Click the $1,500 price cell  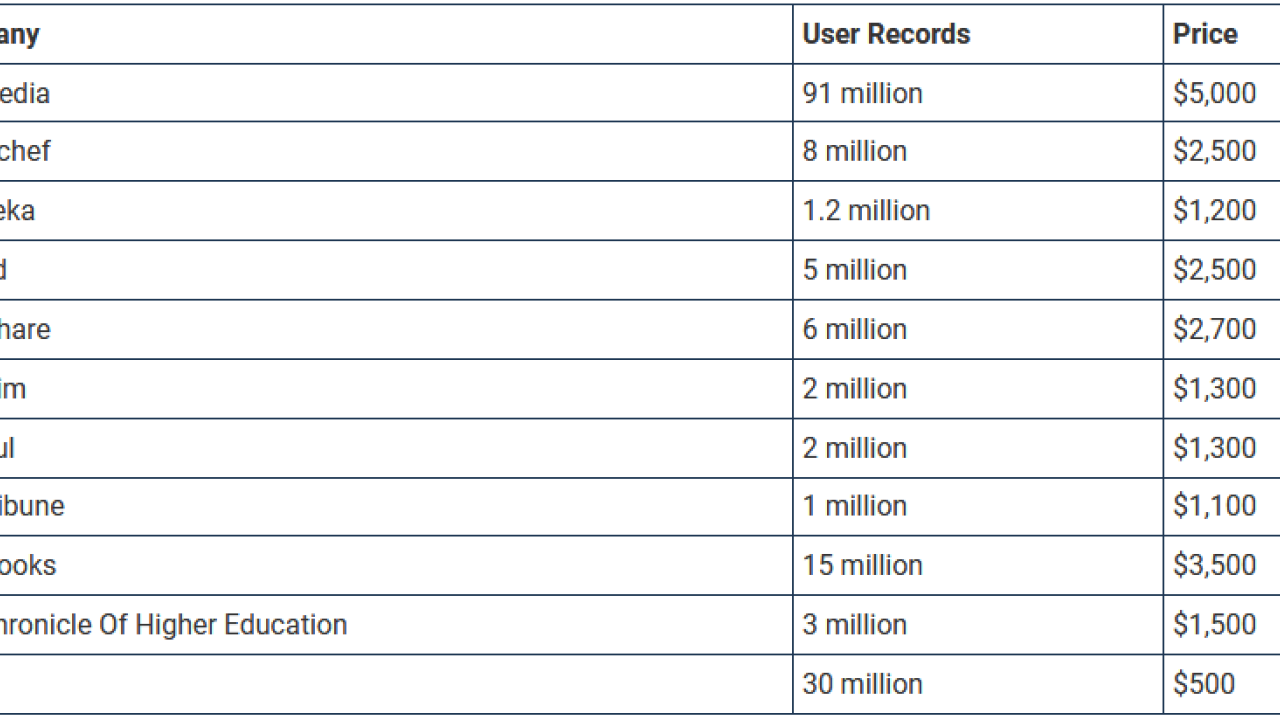click(x=1214, y=624)
